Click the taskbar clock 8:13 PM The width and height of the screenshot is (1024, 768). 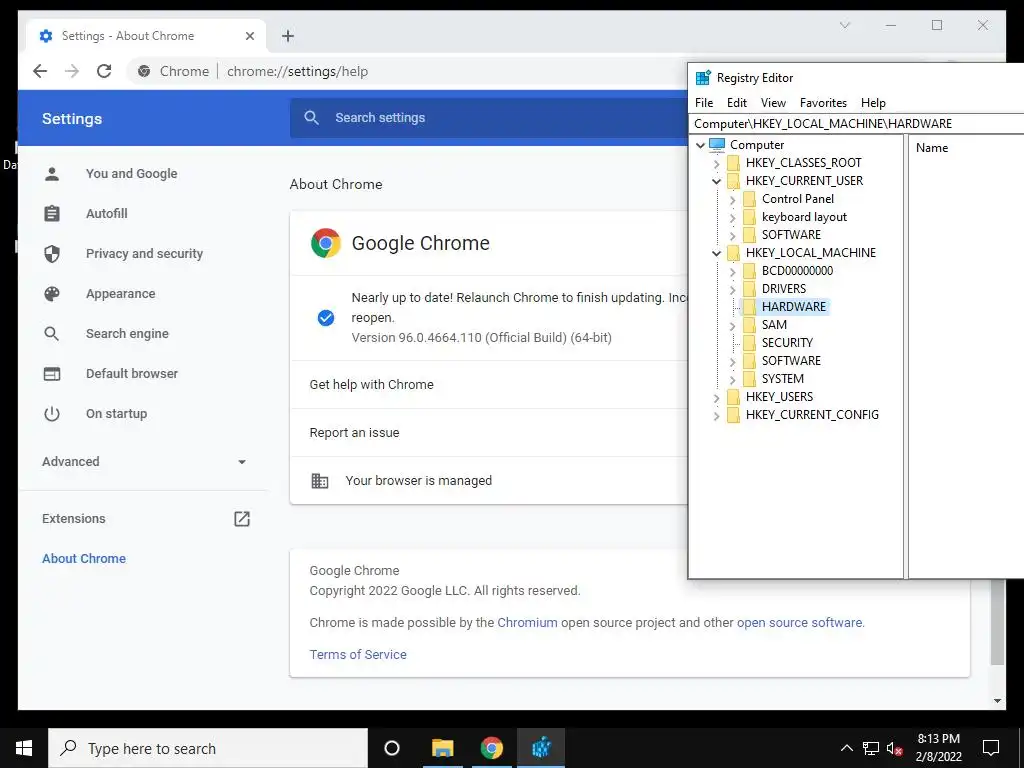[938, 739]
